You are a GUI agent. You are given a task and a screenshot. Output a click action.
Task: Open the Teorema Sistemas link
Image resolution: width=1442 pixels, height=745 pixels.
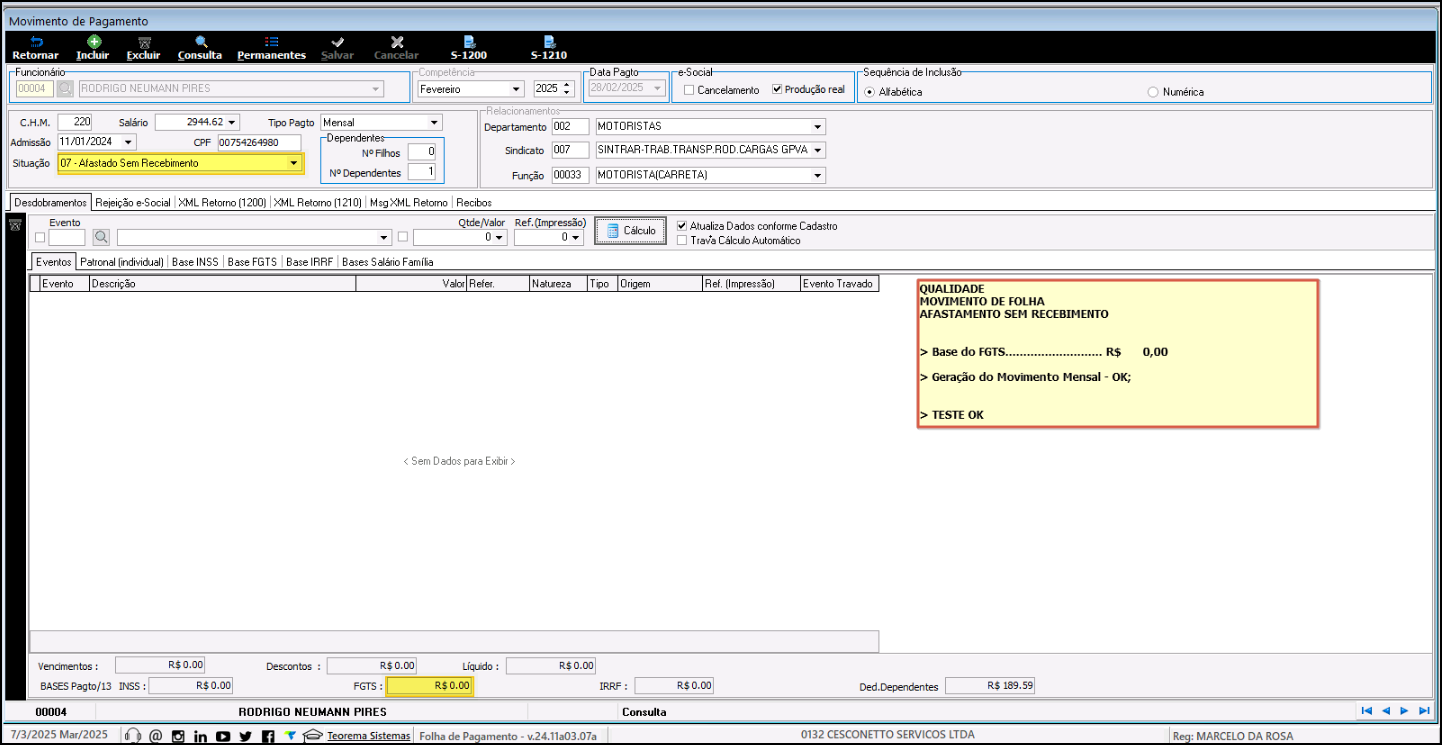tap(369, 736)
